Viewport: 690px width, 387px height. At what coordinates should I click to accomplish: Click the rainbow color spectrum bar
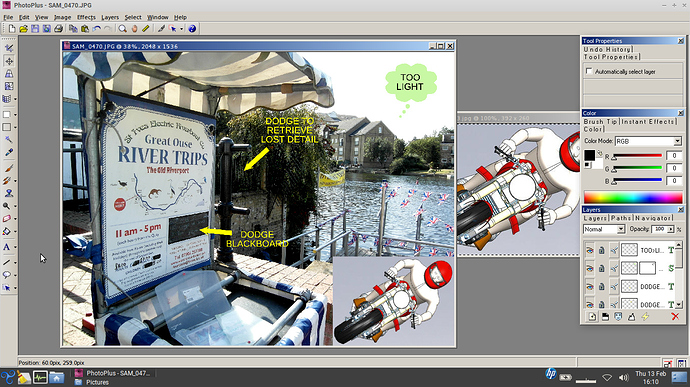[633, 197]
